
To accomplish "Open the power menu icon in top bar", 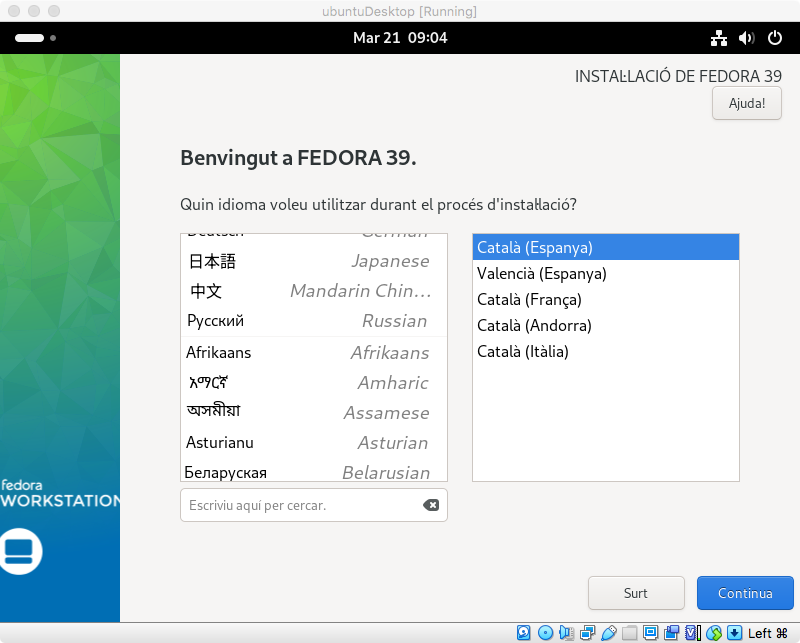I will click(x=774, y=38).
